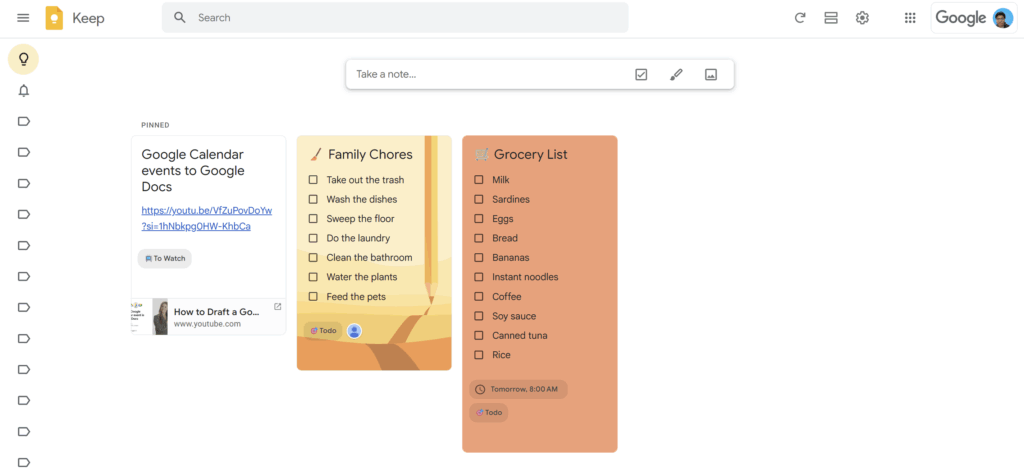
Task: Create new note with drawing icon
Action: (676, 74)
